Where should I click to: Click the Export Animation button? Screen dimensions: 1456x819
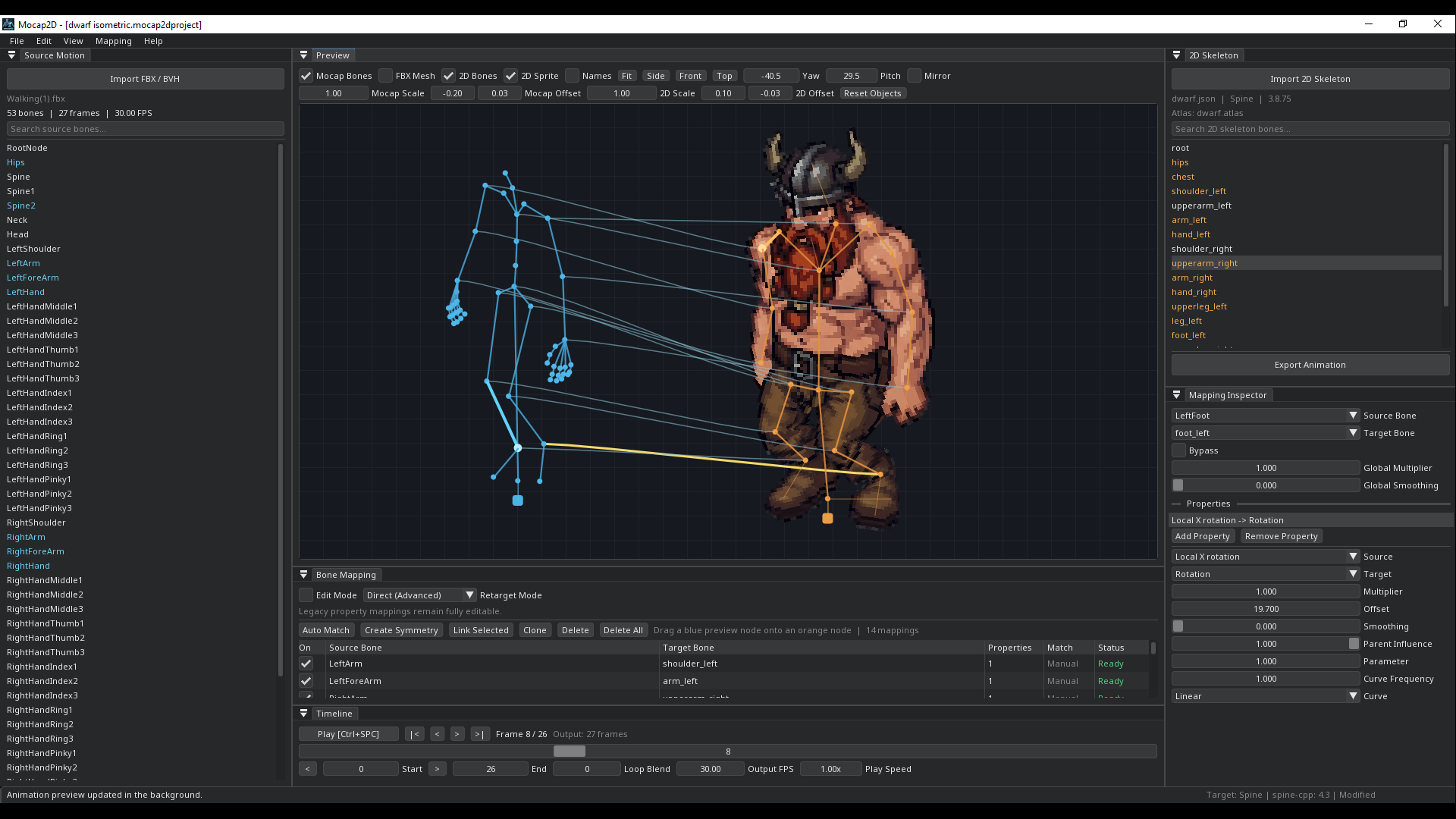[x=1310, y=365]
